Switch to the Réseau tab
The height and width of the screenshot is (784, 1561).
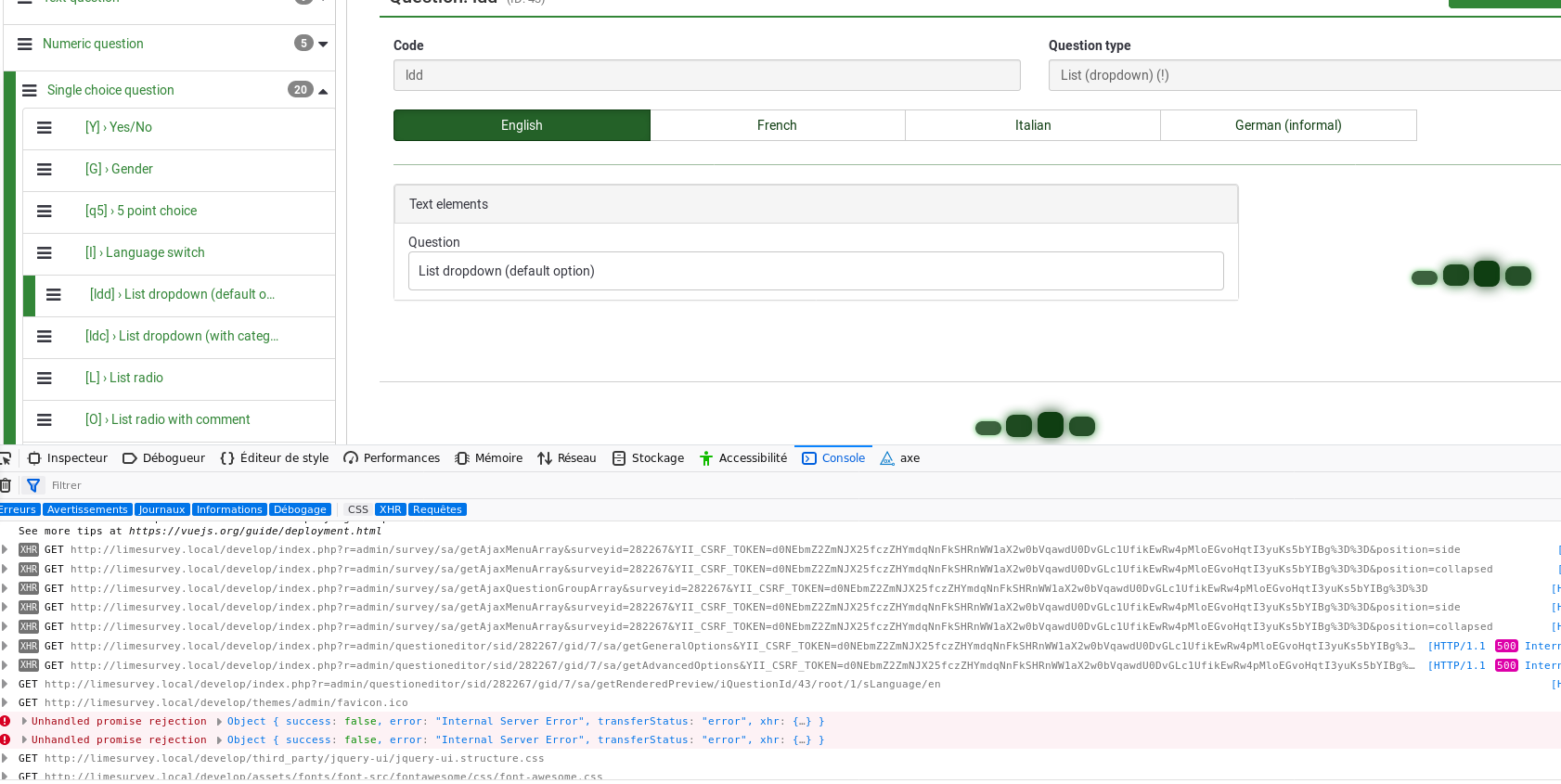567,458
